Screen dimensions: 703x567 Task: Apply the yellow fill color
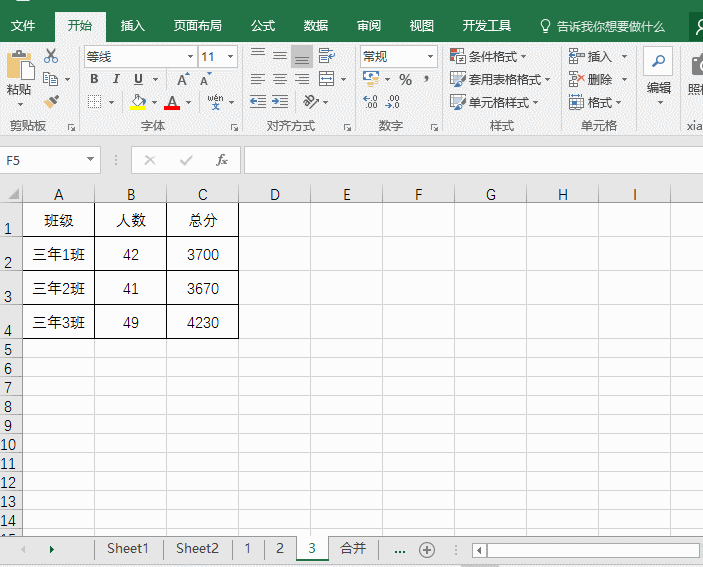tap(138, 101)
